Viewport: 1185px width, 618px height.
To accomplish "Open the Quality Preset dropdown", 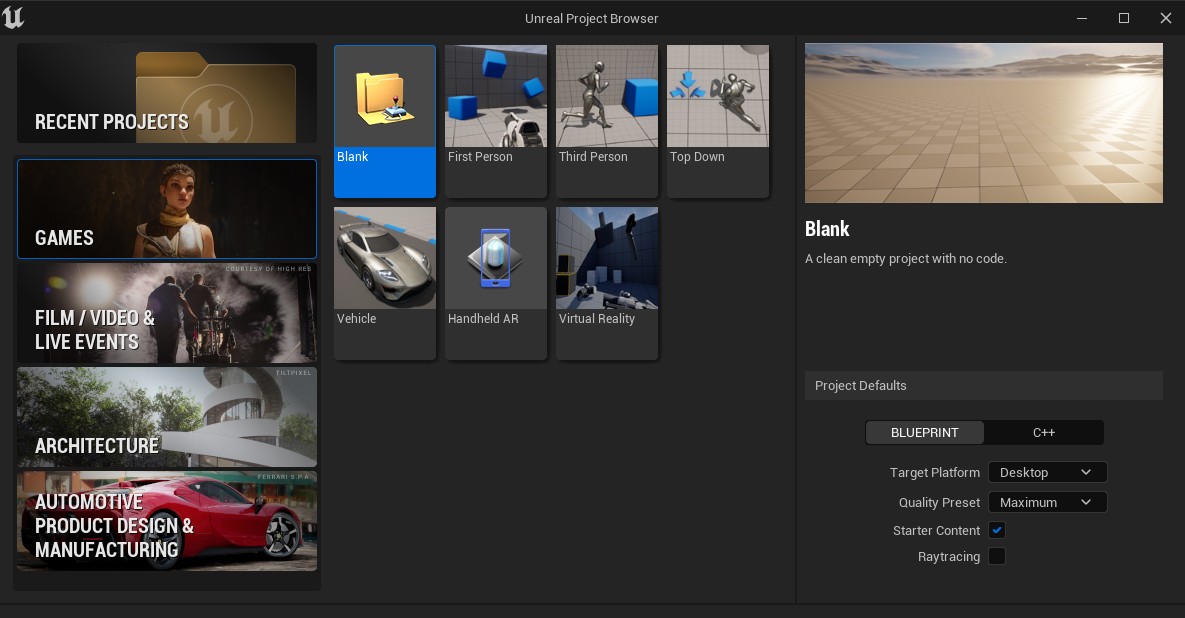I will 1047,502.
